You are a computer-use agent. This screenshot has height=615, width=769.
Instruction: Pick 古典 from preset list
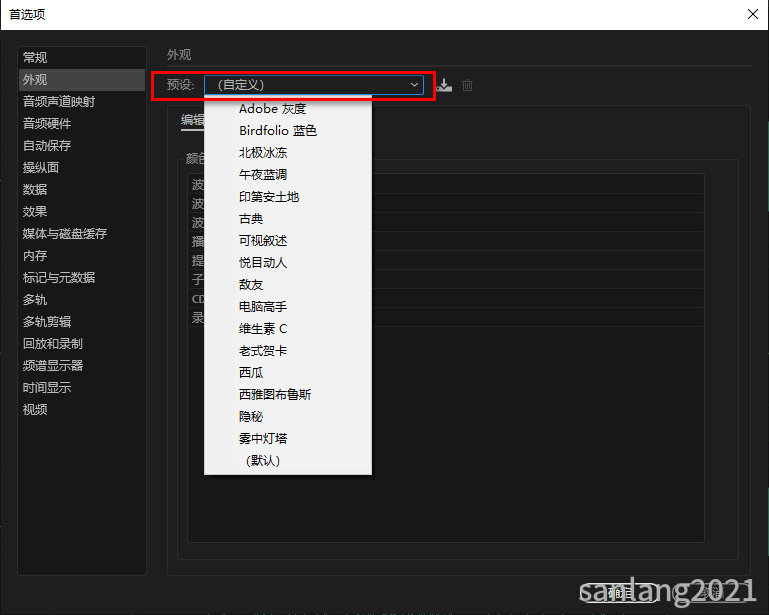[x=288, y=219]
